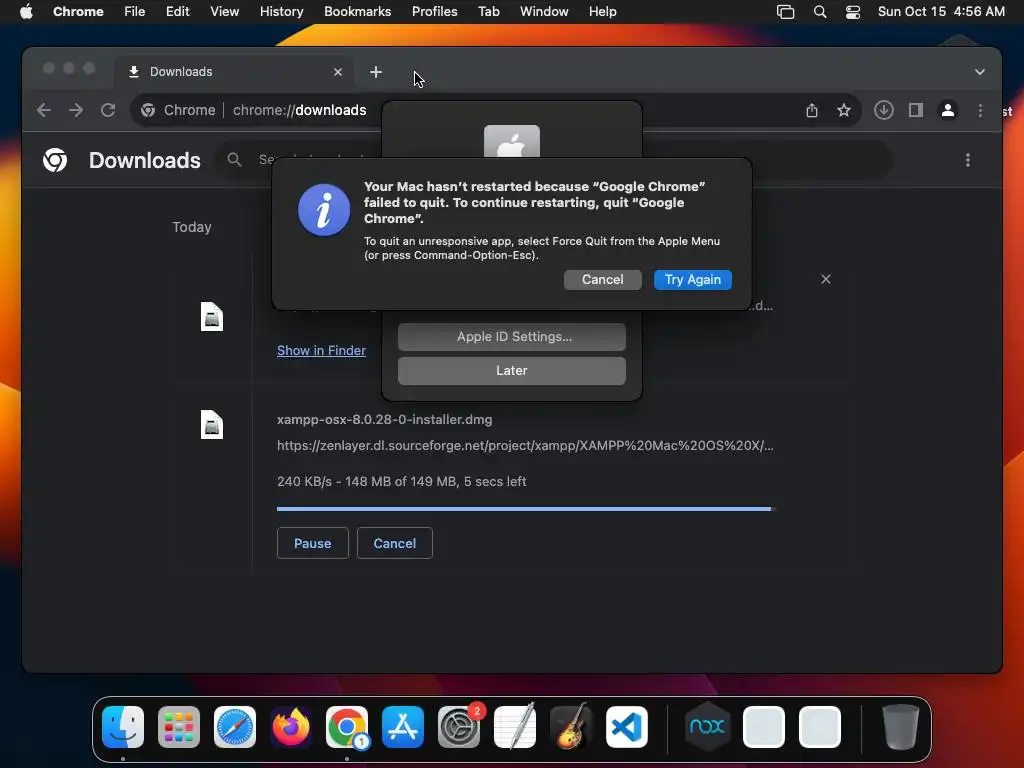Open TextEdit from the Dock
Screen dimensions: 1024x768
(515, 727)
